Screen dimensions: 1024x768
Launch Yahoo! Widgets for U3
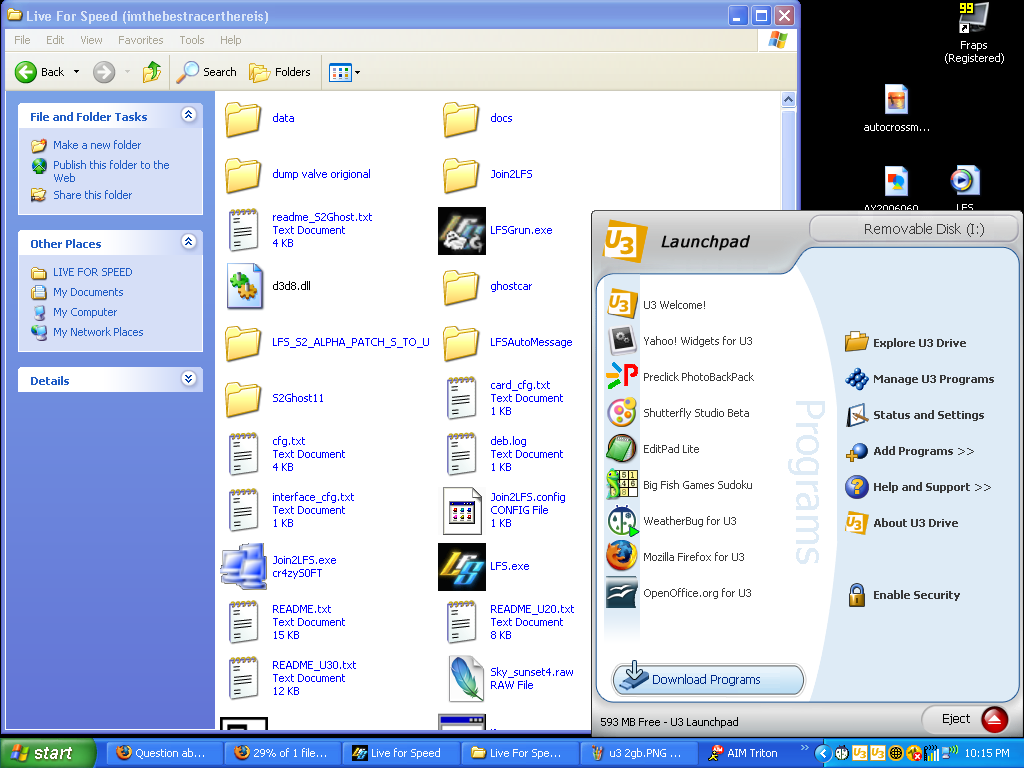(681, 341)
